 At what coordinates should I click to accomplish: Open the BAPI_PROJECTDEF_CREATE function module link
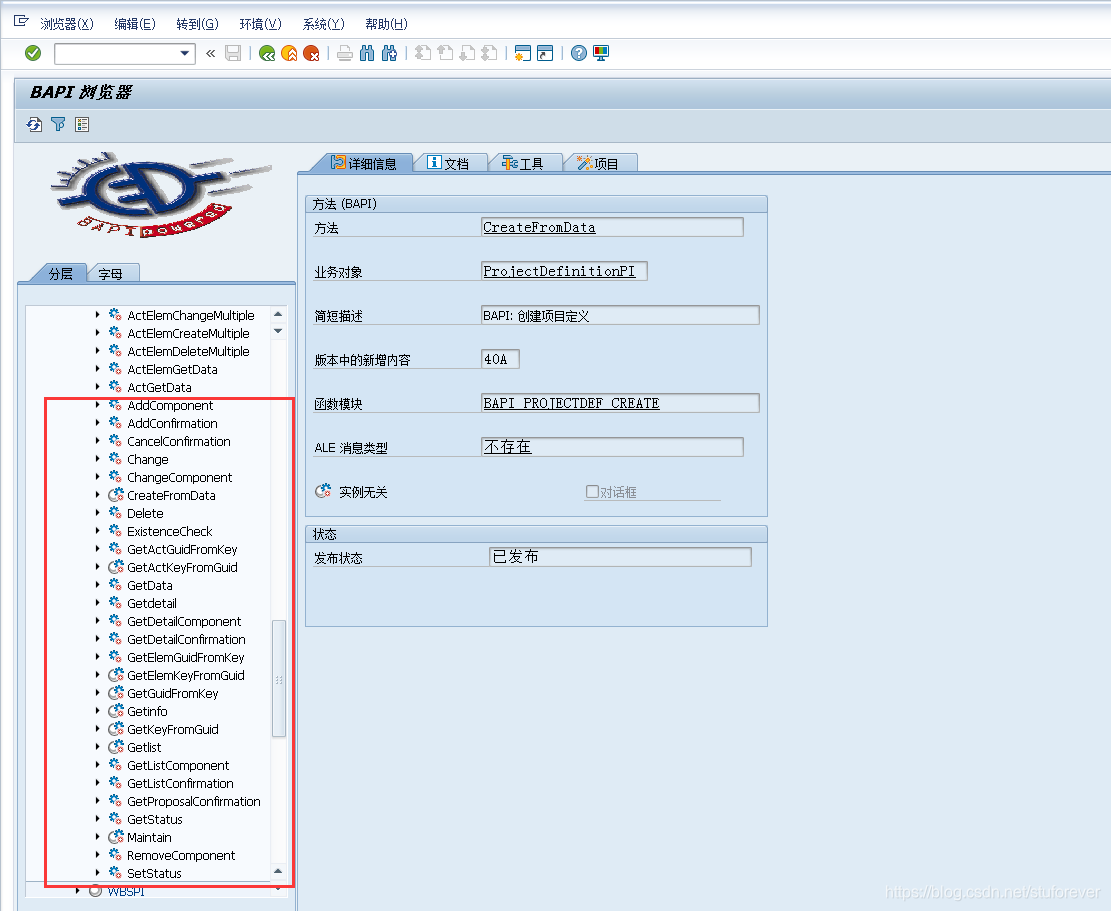pos(571,403)
